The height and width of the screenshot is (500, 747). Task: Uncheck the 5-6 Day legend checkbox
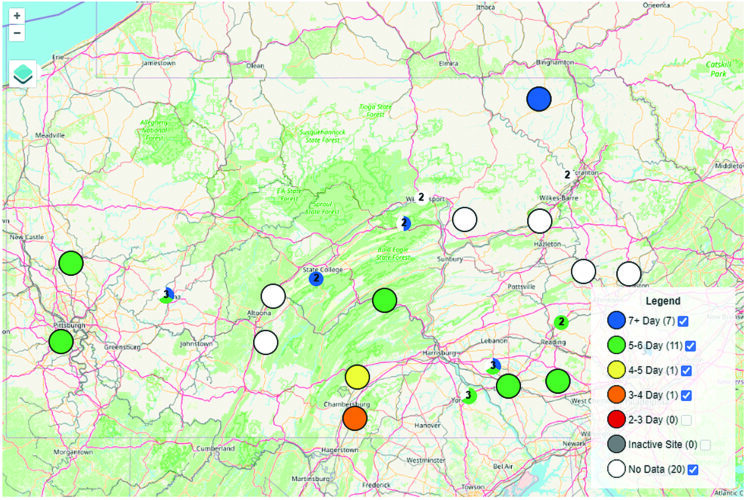[690, 346]
